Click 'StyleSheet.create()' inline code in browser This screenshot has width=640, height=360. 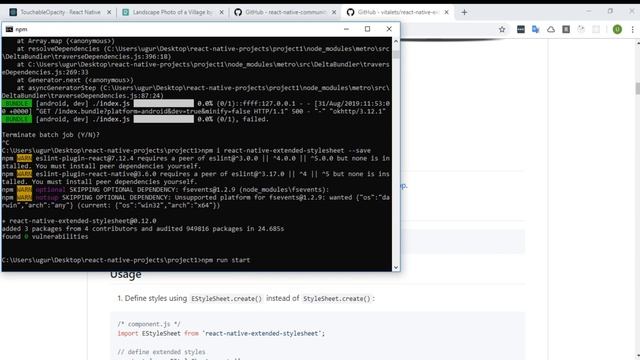336,298
